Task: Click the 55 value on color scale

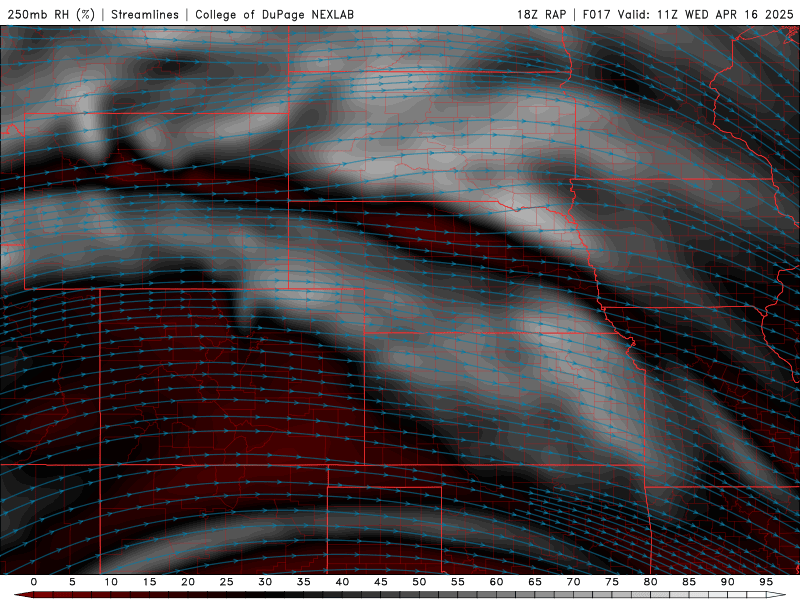Action: (458, 582)
